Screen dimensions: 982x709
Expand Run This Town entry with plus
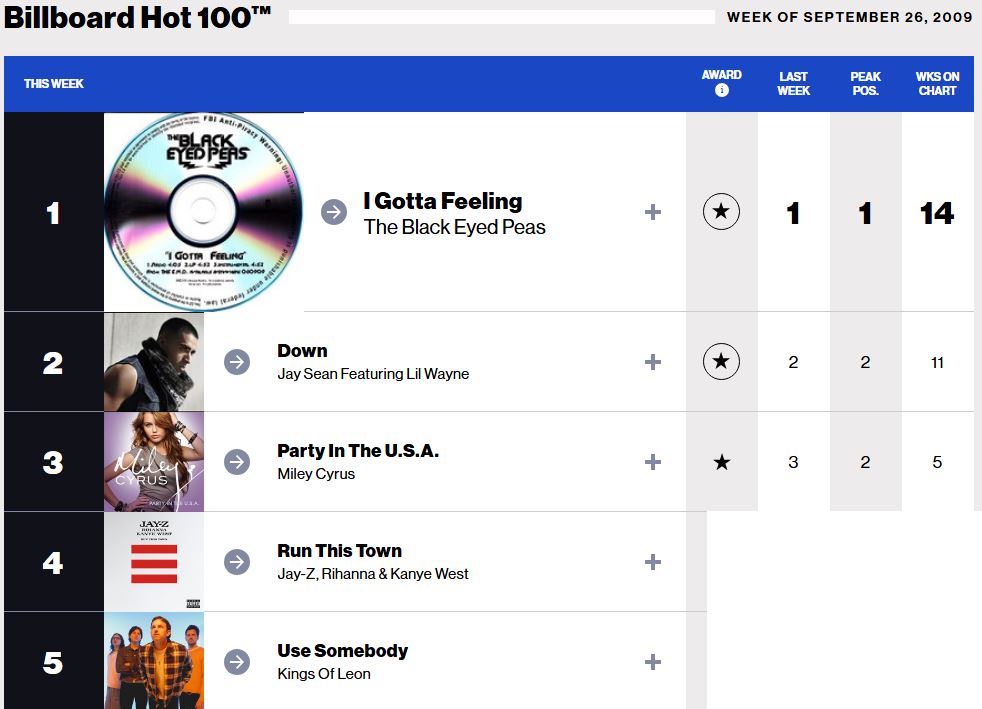pos(653,562)
